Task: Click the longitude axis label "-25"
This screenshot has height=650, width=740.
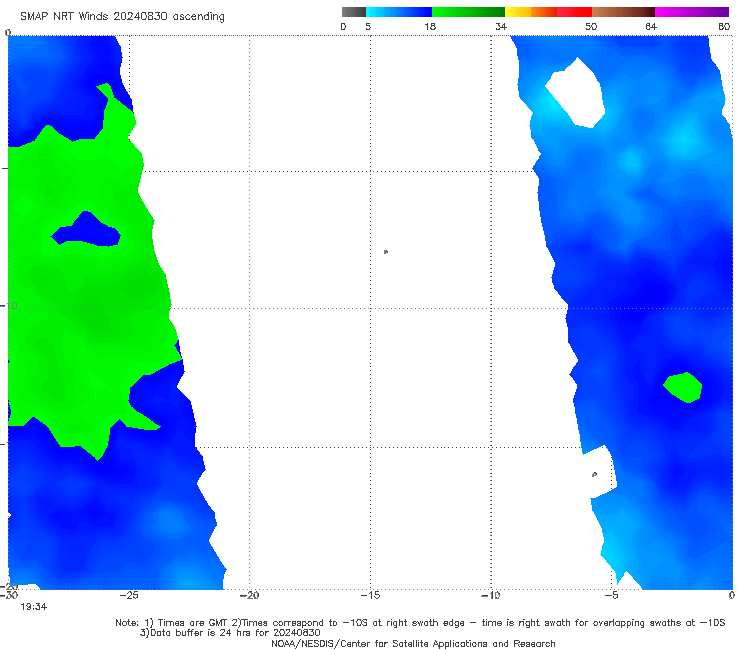Action: [129, 595]
